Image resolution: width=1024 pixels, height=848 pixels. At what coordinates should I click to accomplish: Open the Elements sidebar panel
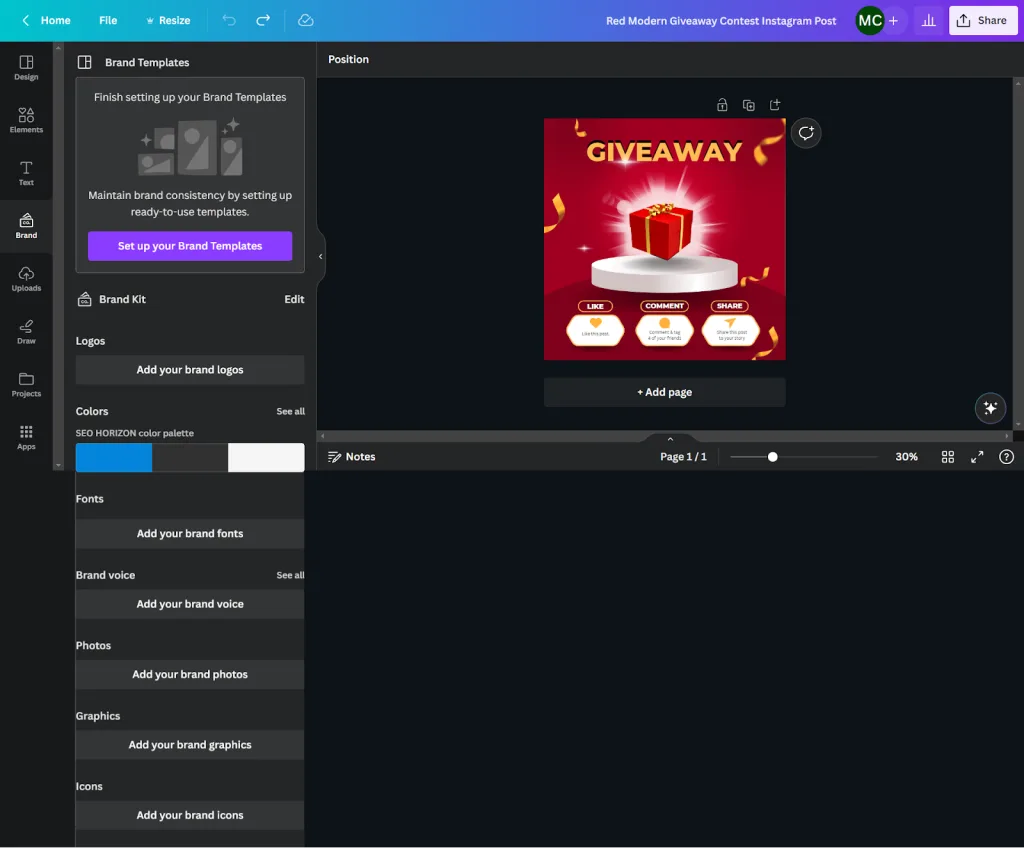[x=26, y=120]
